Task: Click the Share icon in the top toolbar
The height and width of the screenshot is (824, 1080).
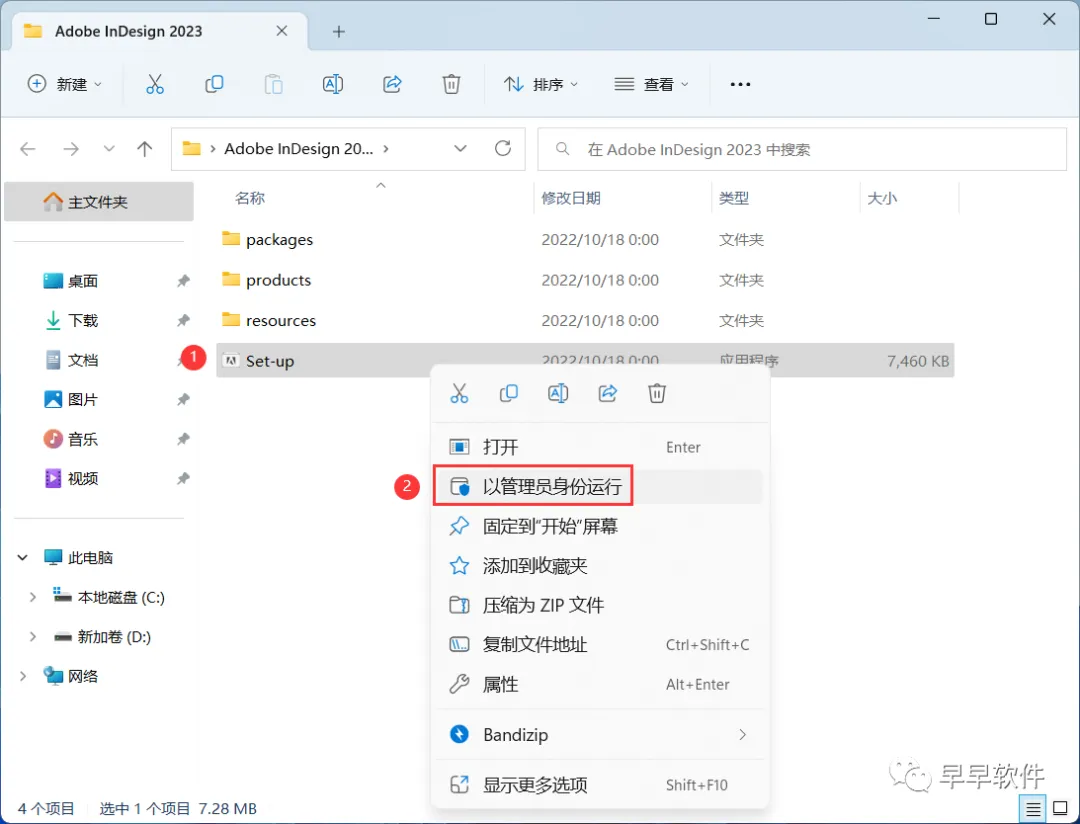Action: tap(392, 84)
